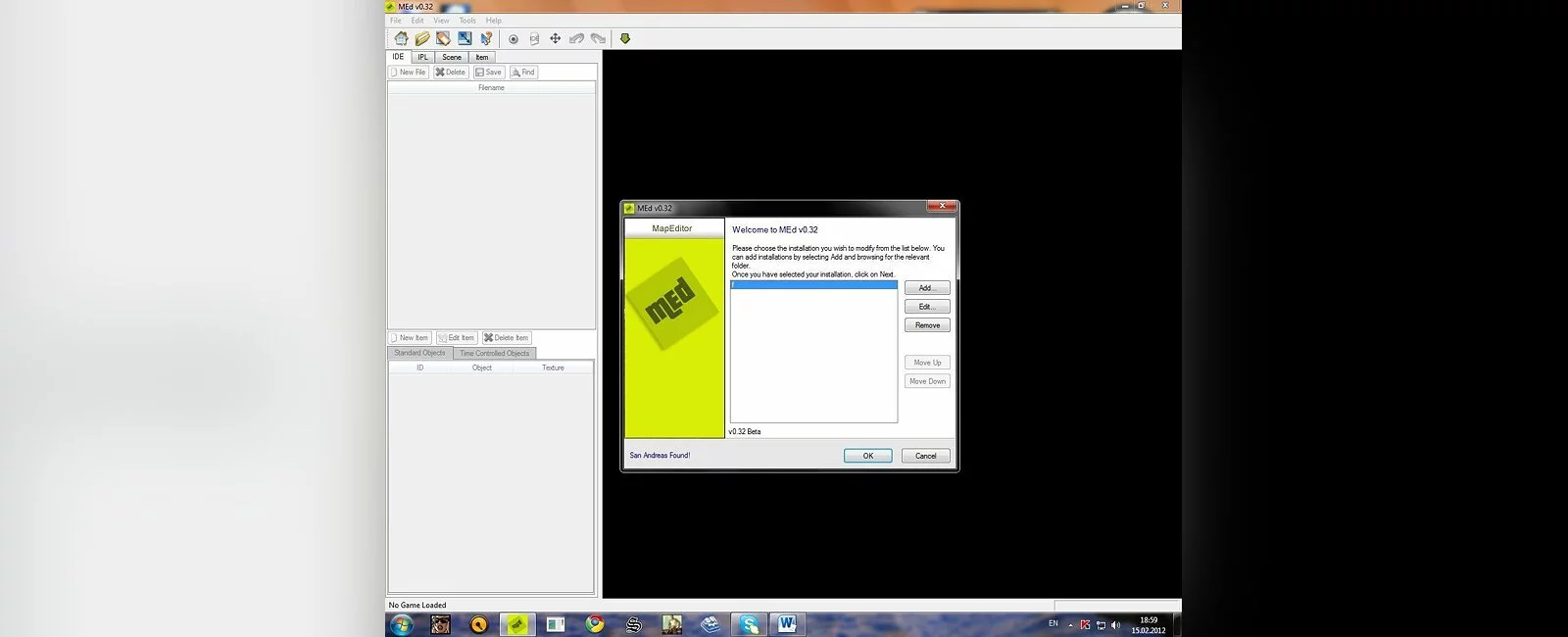The width and height of the screenshot is (1568, 637).
Task: Click the Object column header
Action: click(482, 367)
